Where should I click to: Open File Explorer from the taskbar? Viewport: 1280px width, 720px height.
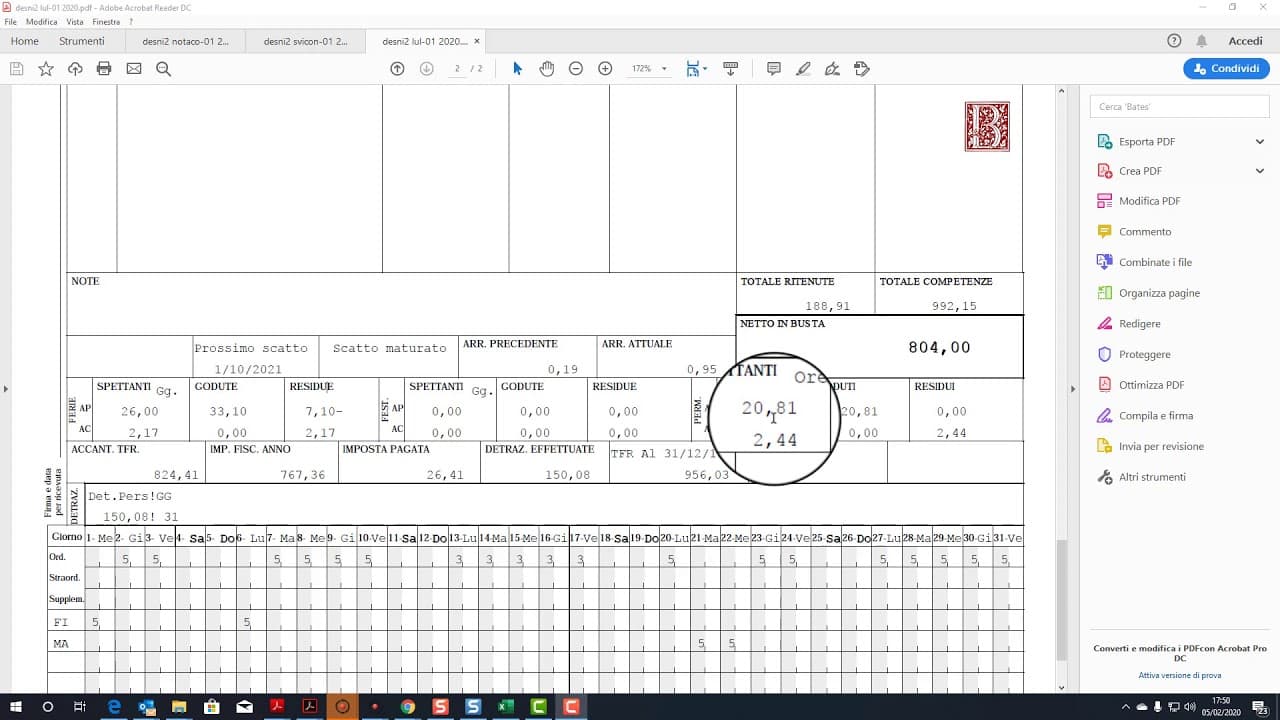(180, 707)
